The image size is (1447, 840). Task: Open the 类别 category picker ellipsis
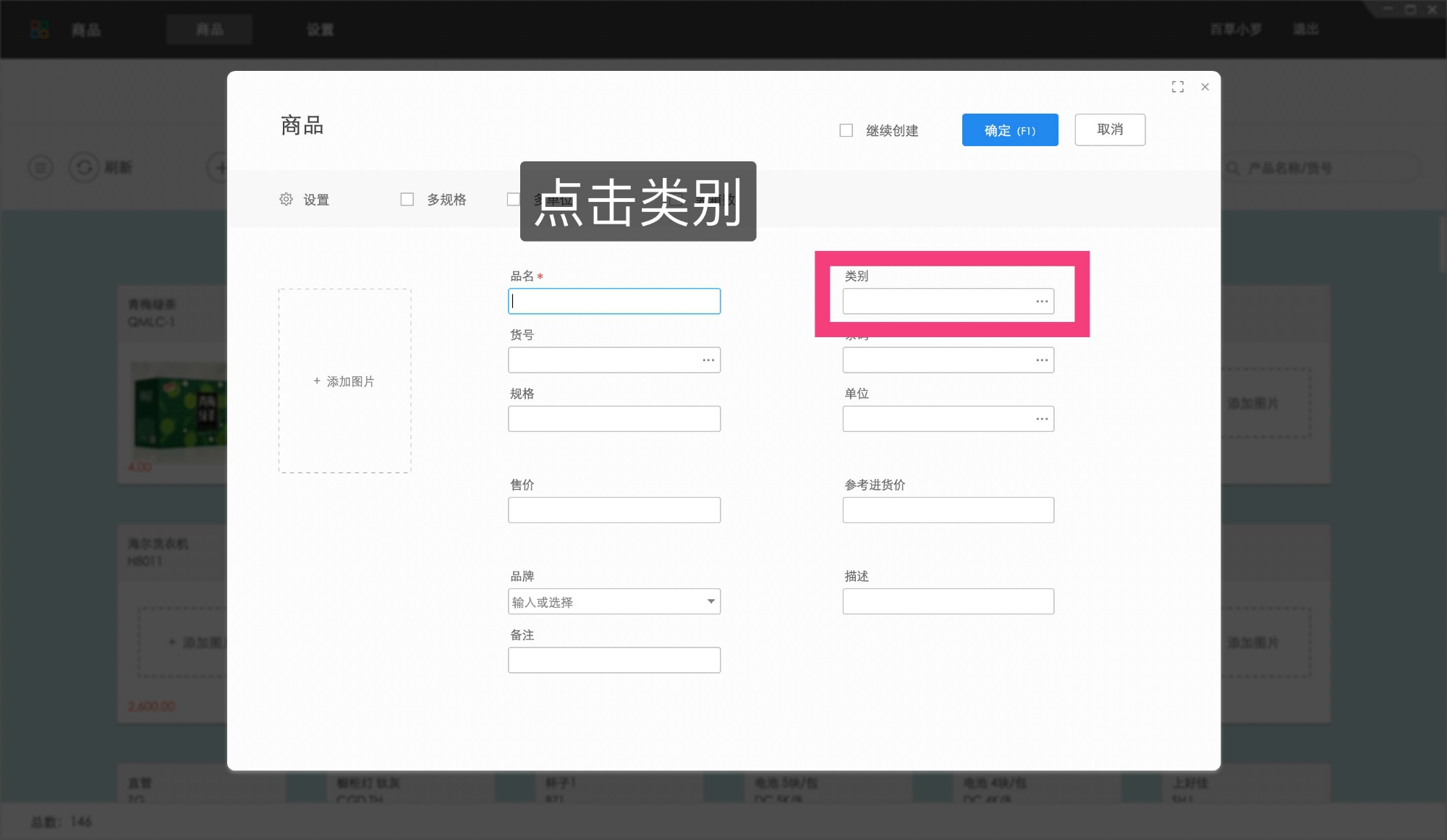click(x=1042, y=301)
